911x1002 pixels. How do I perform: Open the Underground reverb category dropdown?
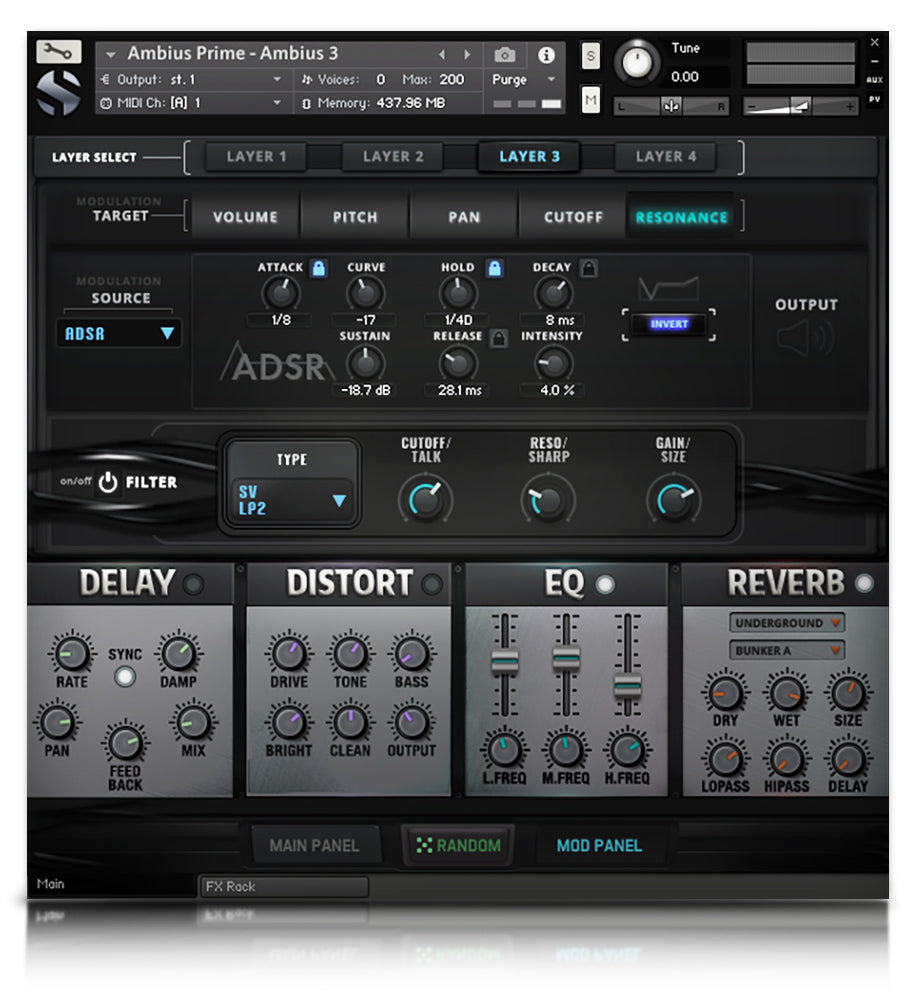[x=786, y=623]
